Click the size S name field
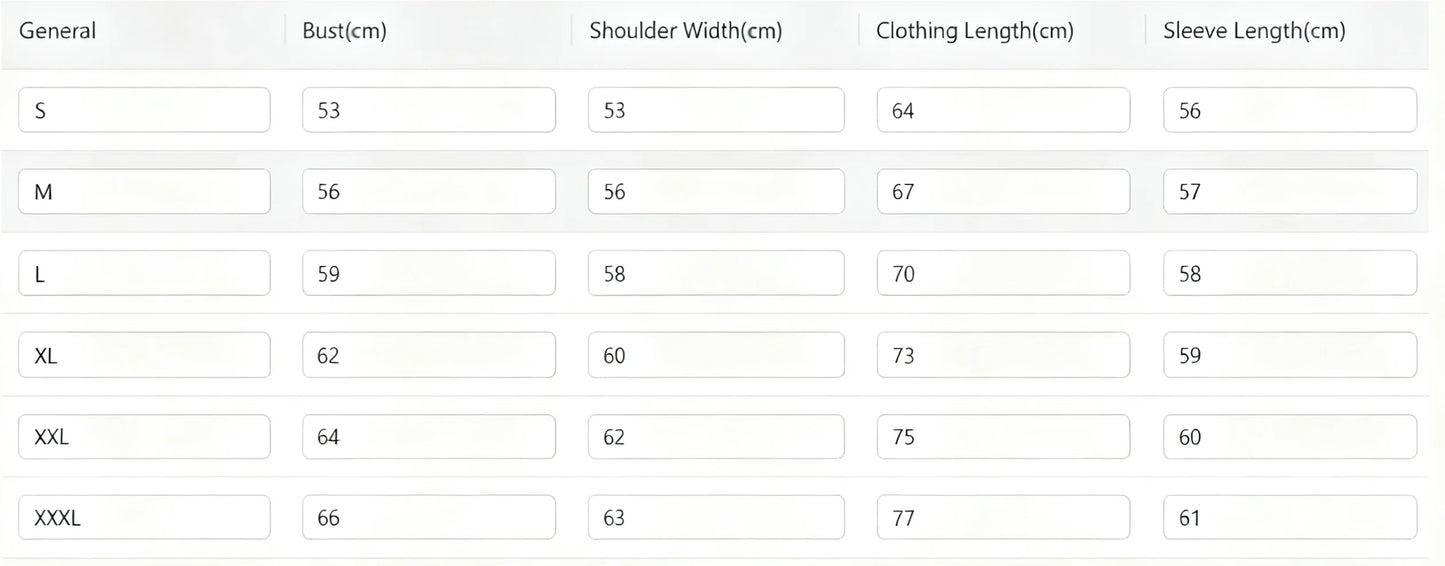This screenshot has width=1445, height=566. click(x=144, y=110)
